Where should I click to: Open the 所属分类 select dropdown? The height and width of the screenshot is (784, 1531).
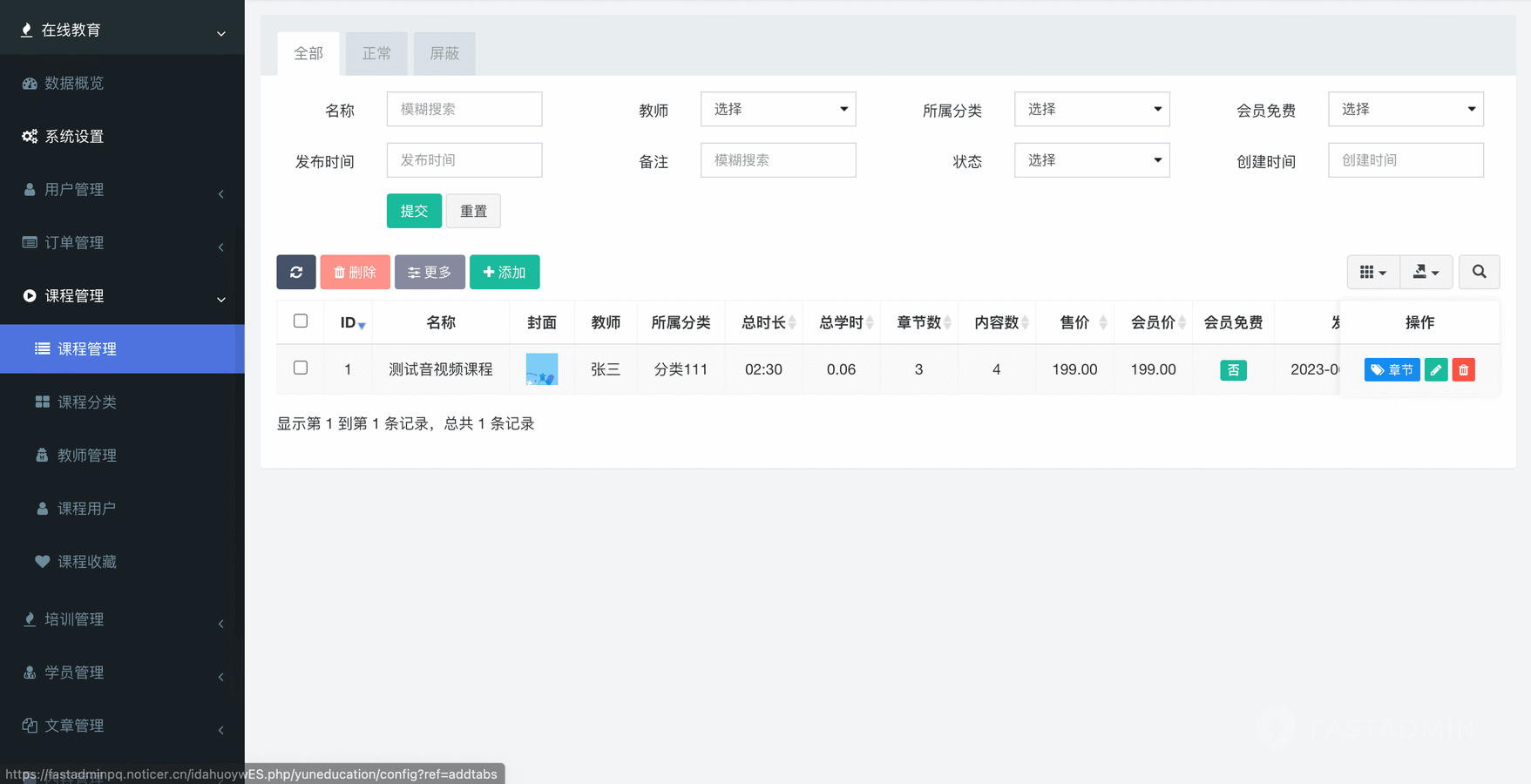pos(1092,109)
